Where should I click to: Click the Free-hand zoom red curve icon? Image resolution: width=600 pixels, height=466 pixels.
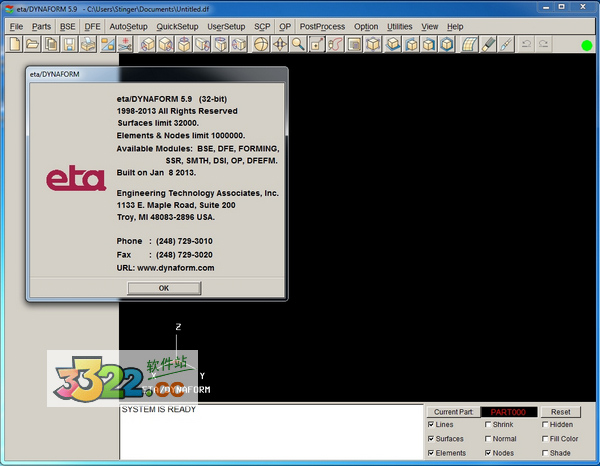tap(335, 44)
